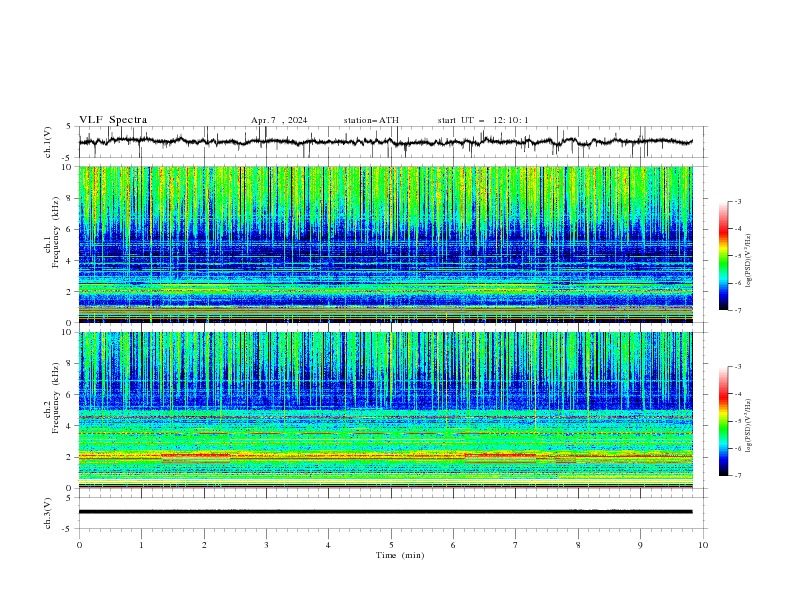Click the "6" kHz tick of ch.2 spectrogram
Screen dimensions: 792x612
[69, 395]
